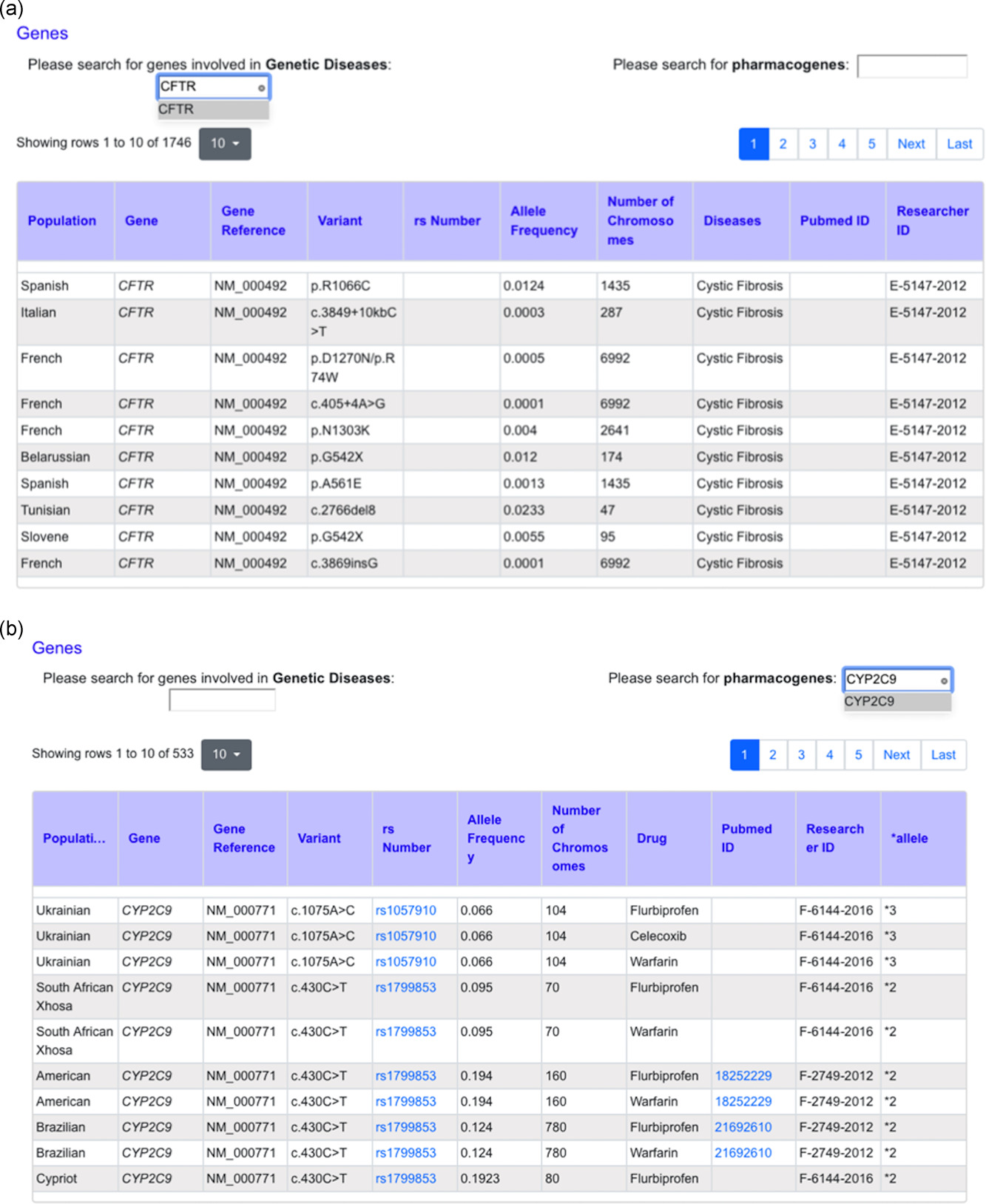
Task: Open Pubmed 18252229 in American Warfarin row
Action: tap(743, 1102)
